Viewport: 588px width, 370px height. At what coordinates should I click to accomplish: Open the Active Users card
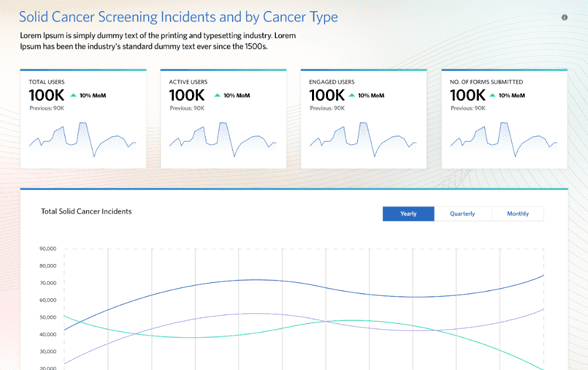pos(224,119)
